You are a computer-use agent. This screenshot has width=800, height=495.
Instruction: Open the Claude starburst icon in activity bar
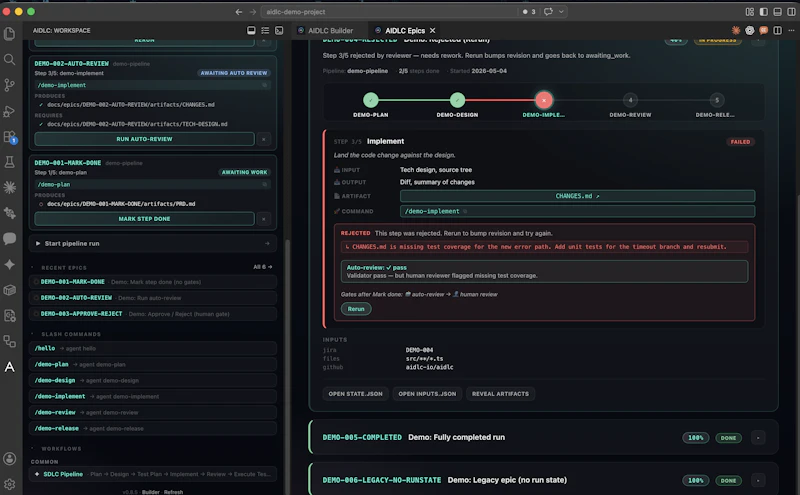(10, 187)
